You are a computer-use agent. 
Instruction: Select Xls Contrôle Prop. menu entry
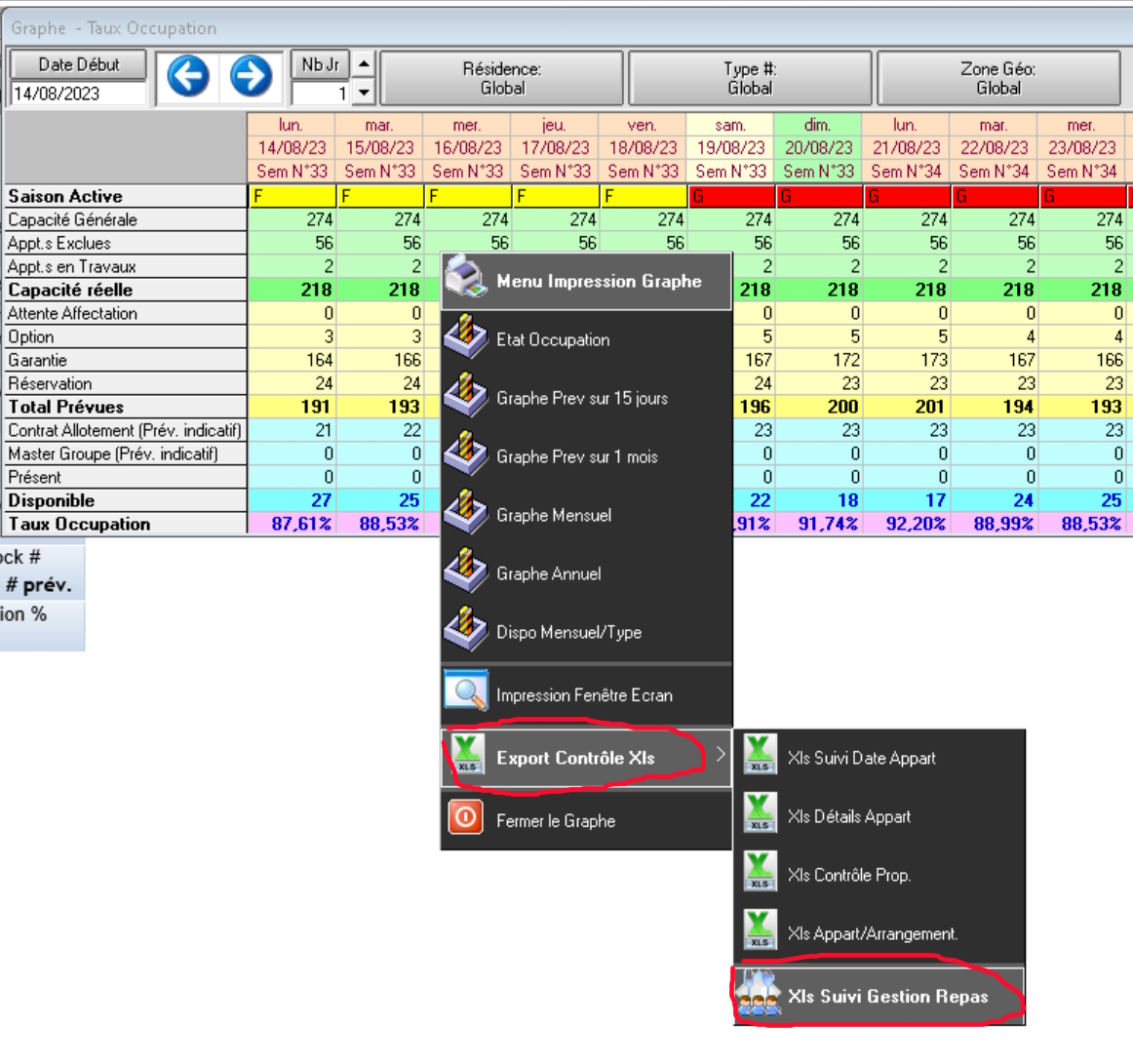tap(848, 875)
